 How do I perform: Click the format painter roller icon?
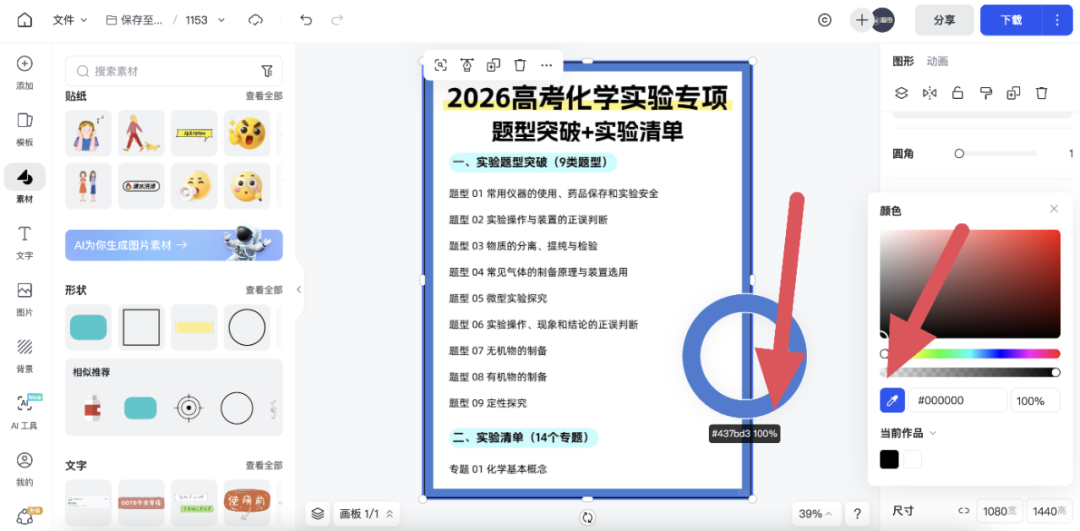(x=985, y=93)
